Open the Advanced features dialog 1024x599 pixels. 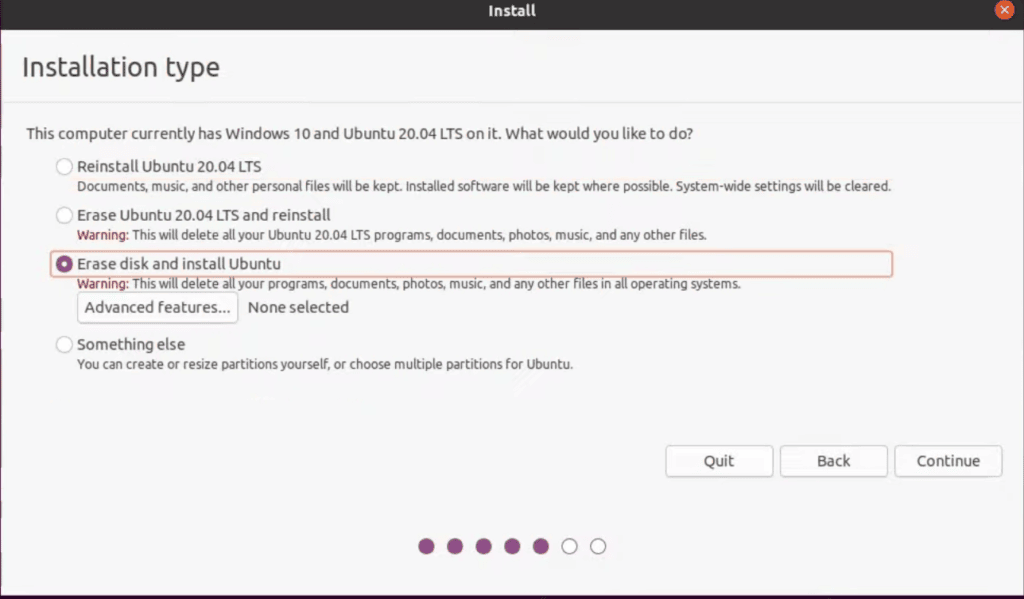(157, 307)
